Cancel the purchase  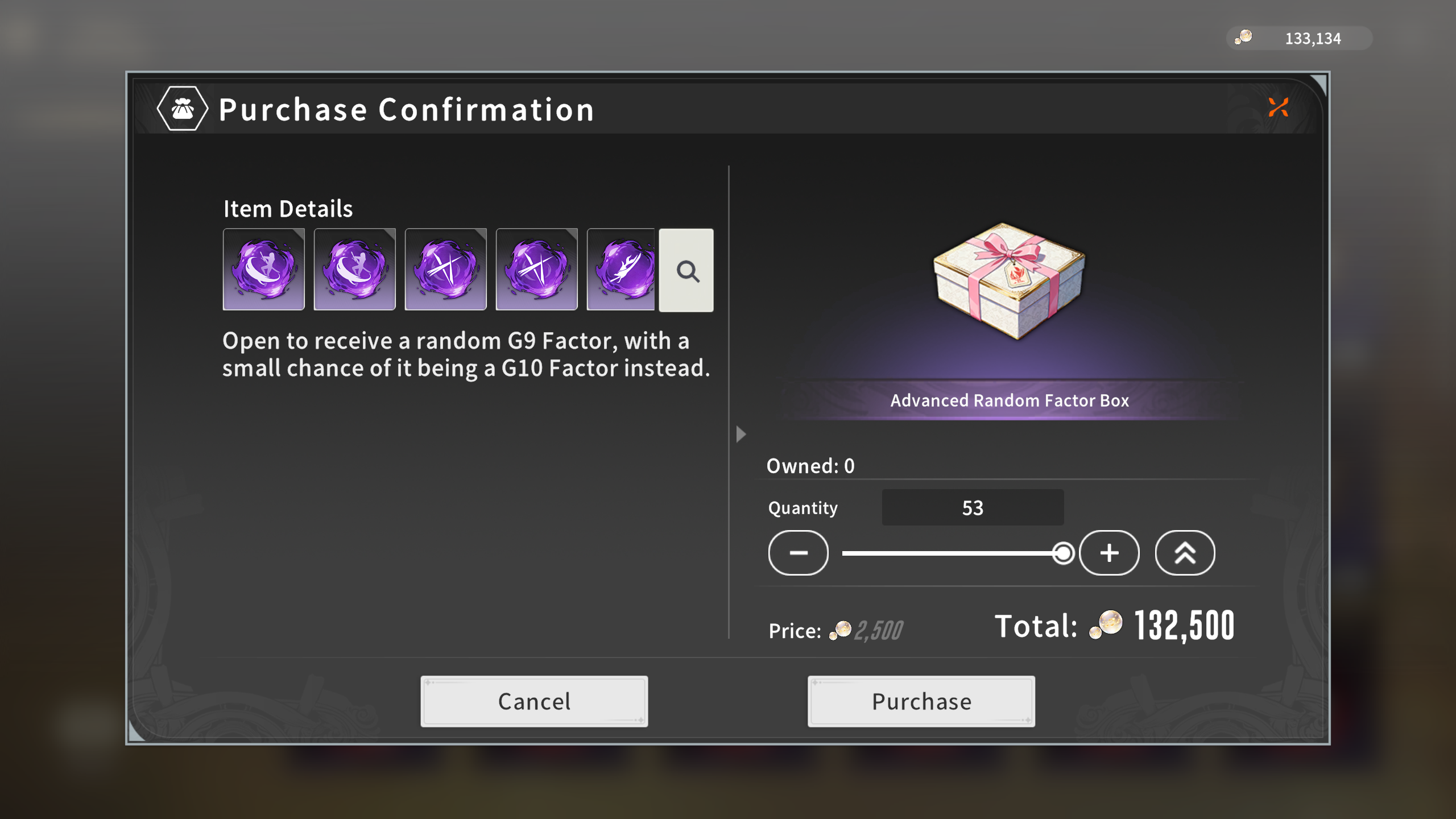point(534,701)
